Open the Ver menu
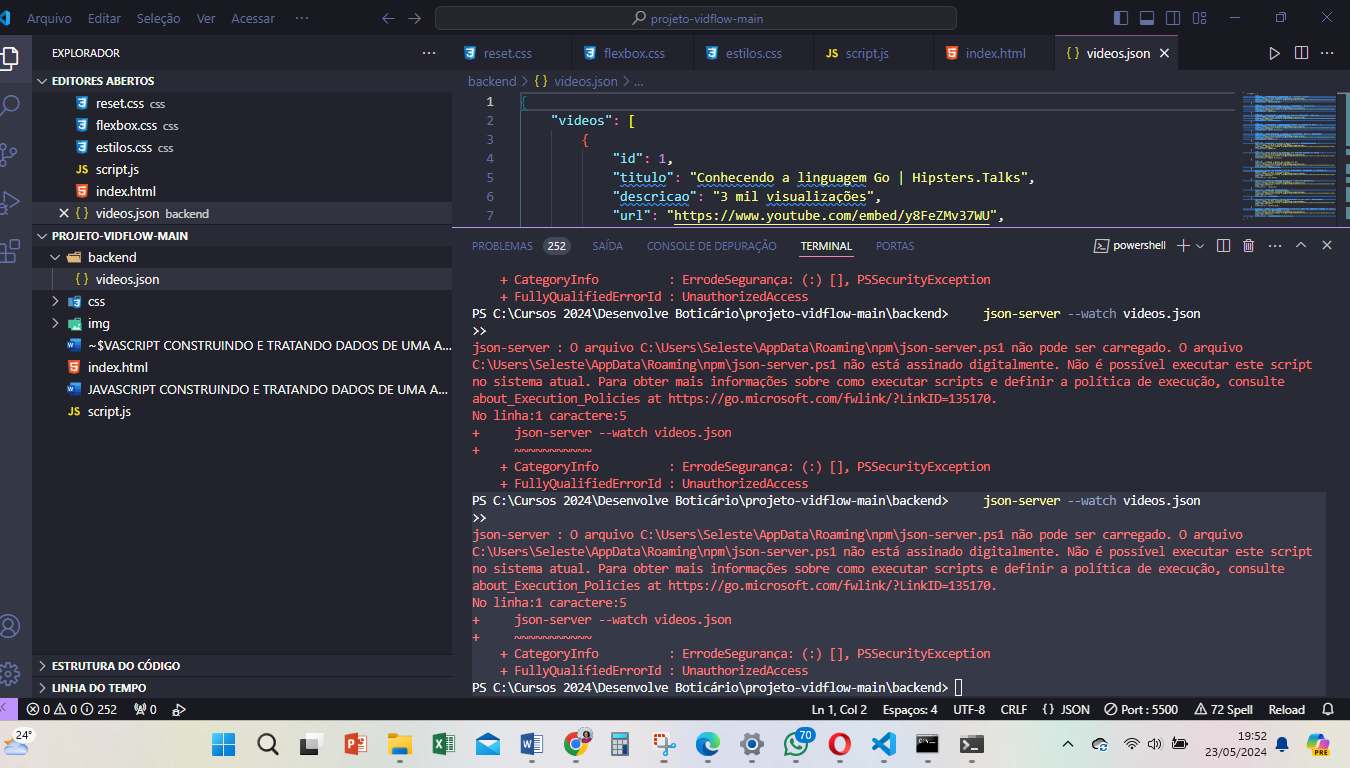The height and width of the screenshot is (768, 1350). click(x=206, y=18)
